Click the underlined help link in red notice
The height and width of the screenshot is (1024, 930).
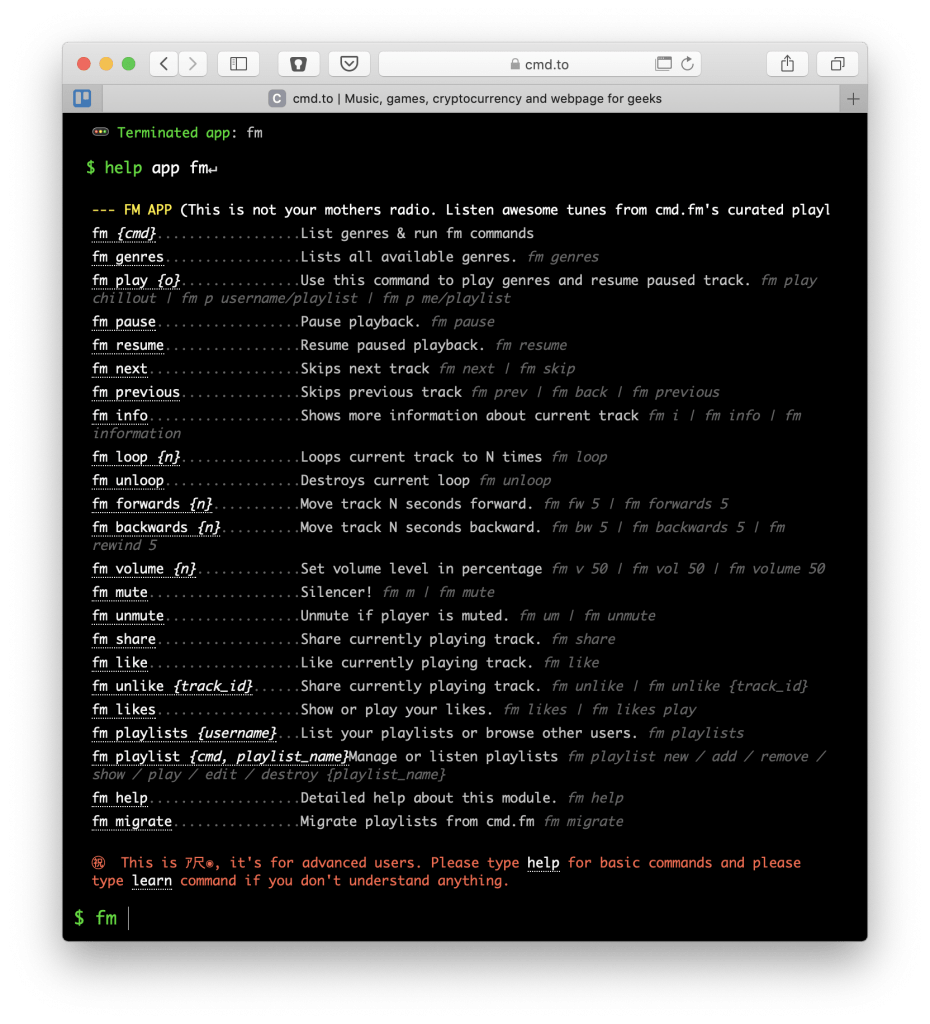543,863
